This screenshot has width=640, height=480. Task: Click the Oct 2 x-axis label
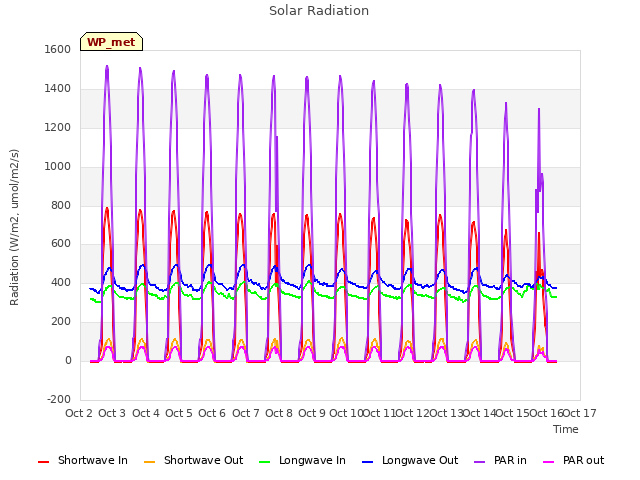[x=79, y=413]
